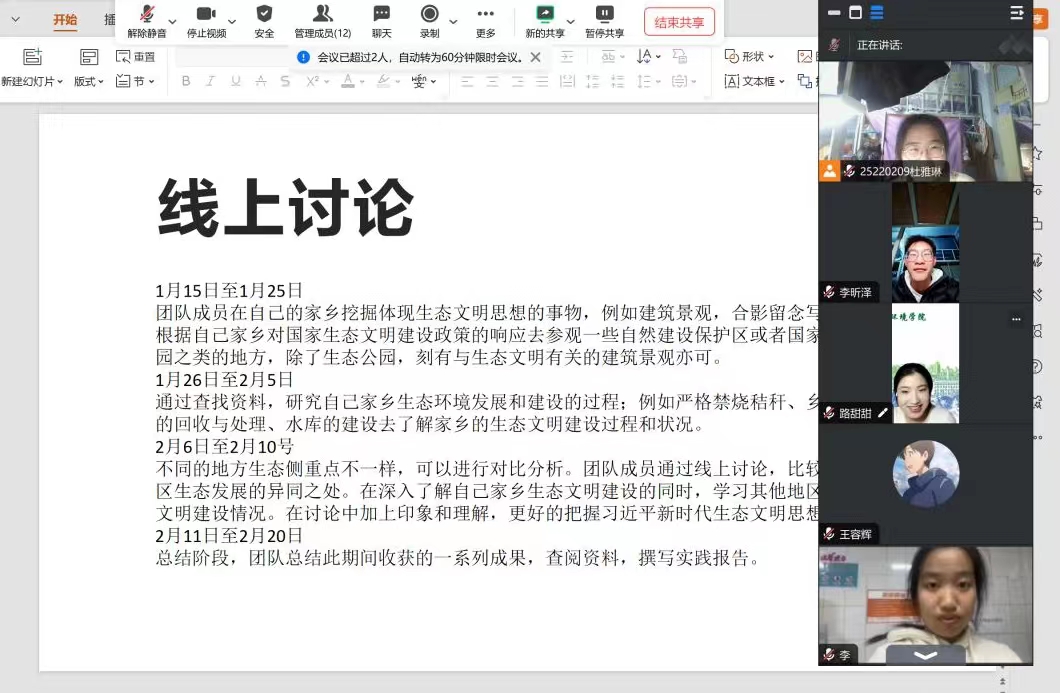Toggle camera with 停止视频
The width and height of the screenshot is (1060, 693).
206,14
